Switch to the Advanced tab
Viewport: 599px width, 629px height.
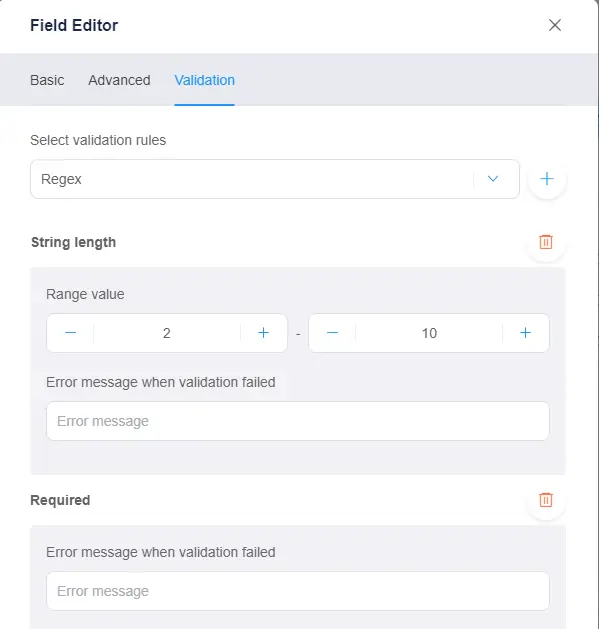tap(119, 80)
